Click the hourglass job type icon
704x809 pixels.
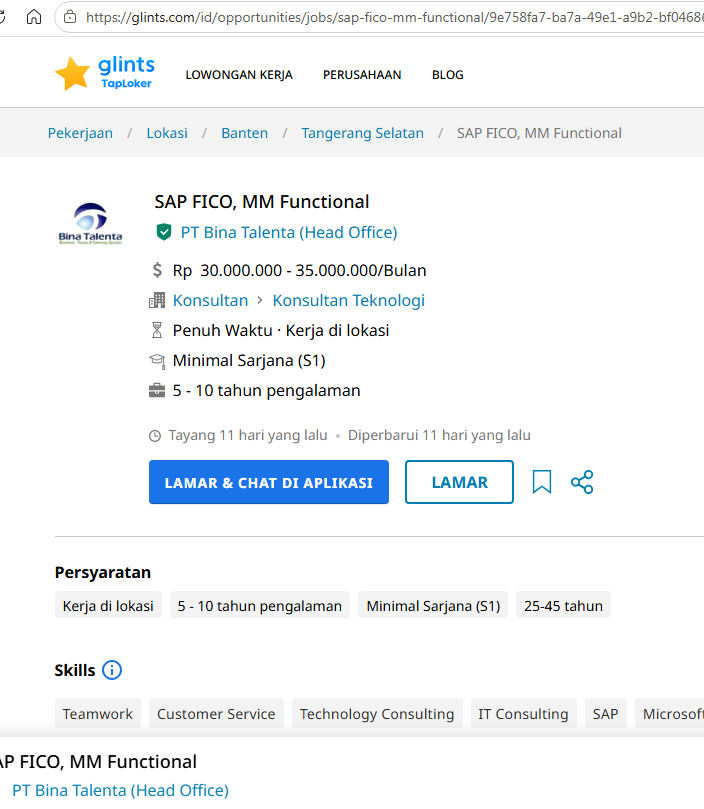tap(157, 330)
